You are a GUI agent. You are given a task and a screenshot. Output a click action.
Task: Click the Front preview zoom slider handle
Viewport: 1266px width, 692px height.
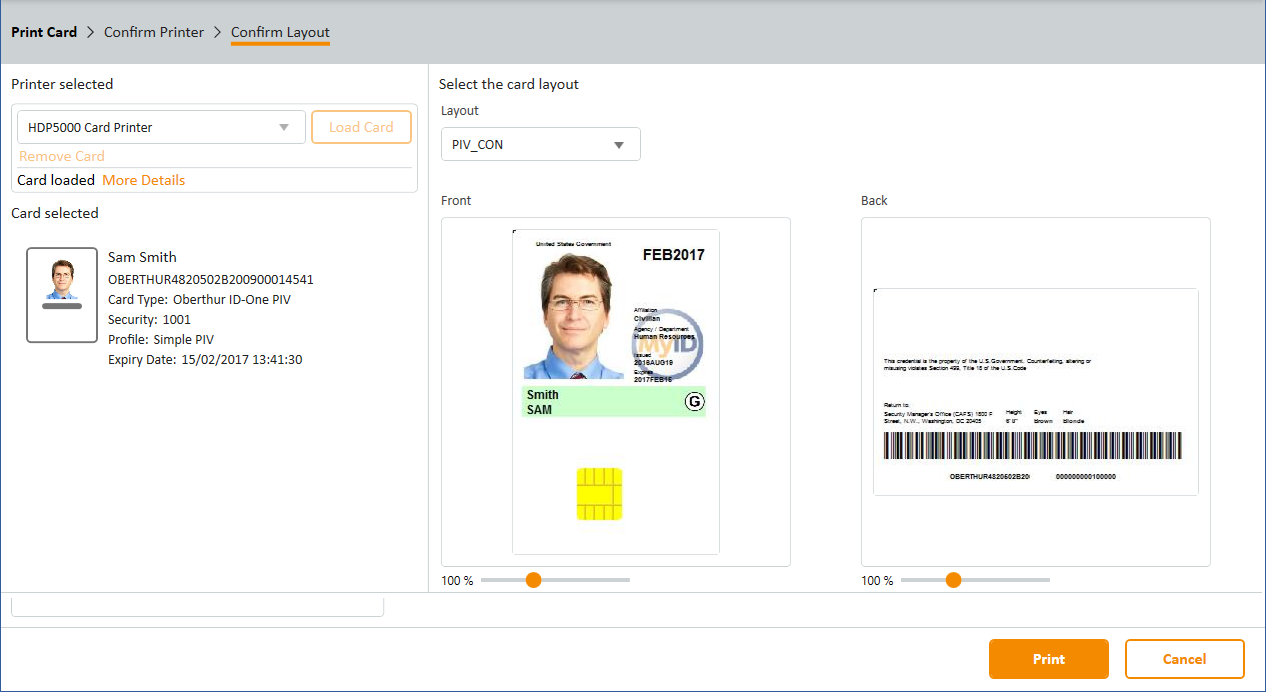(533, 580)
